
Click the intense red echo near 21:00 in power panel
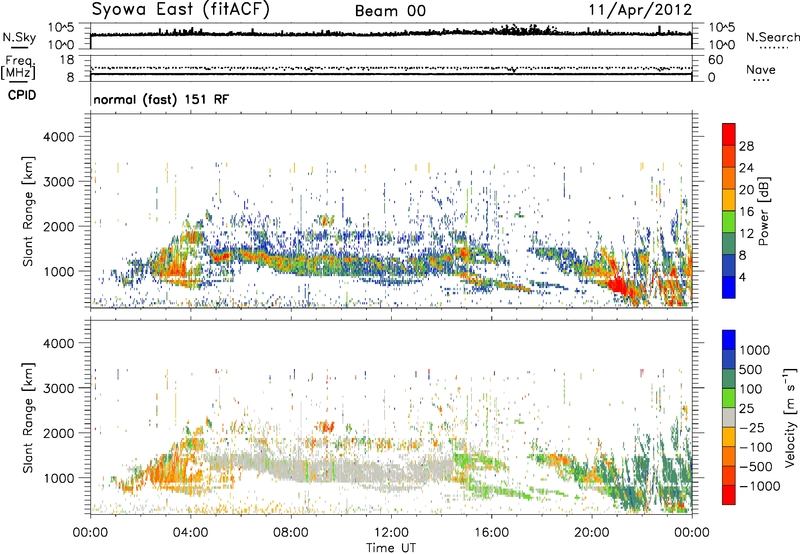[618, 285]
